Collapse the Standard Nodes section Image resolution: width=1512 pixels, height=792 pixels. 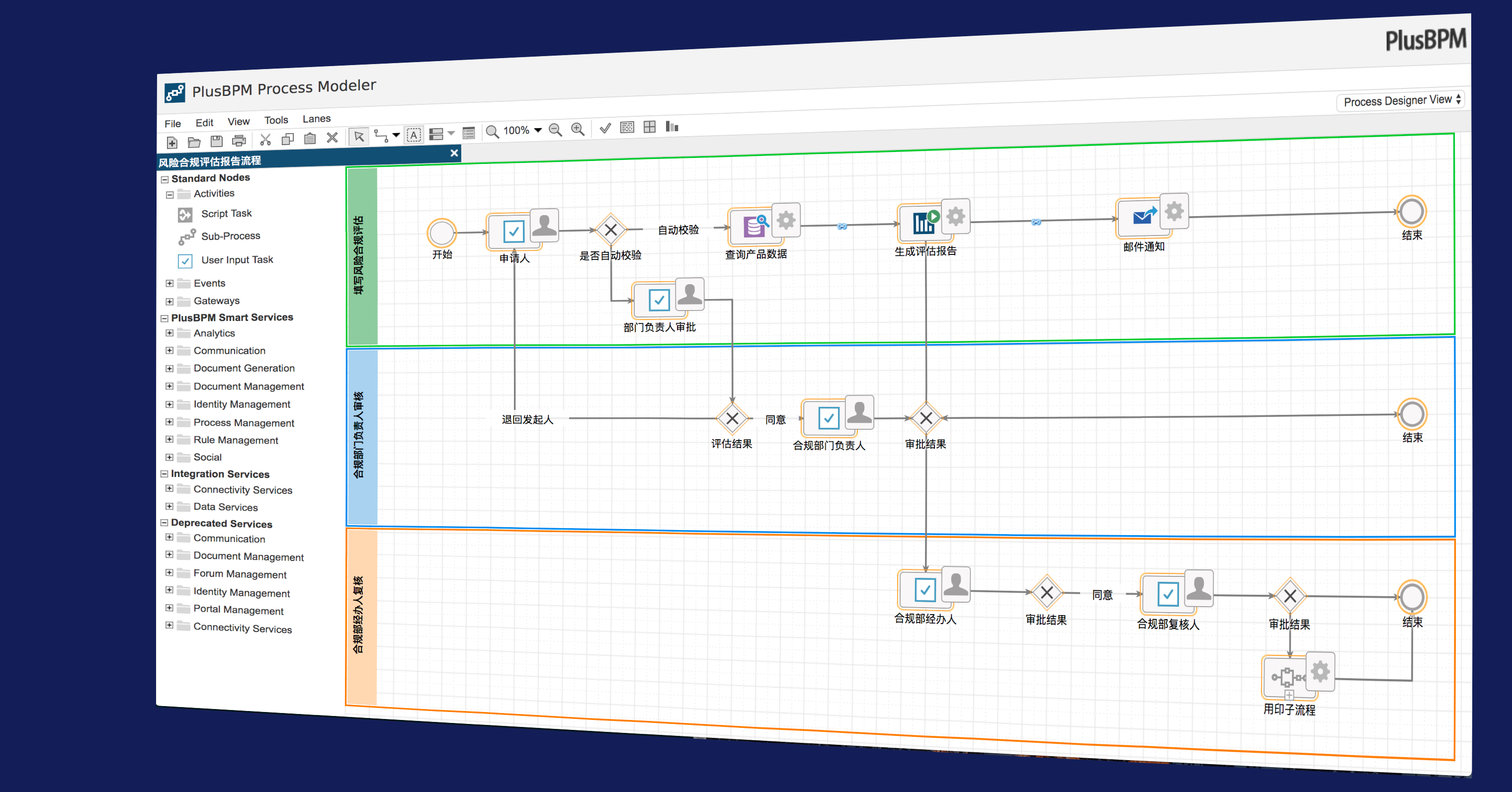tap(165, 179)
